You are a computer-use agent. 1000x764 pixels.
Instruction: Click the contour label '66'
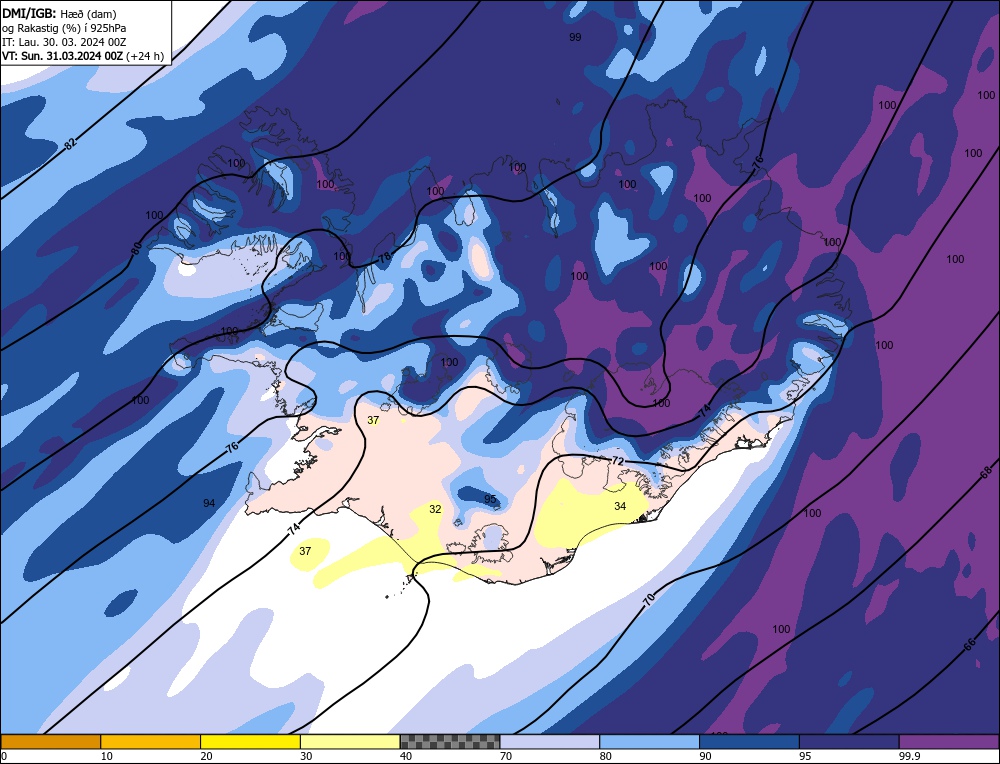point(969,645)
